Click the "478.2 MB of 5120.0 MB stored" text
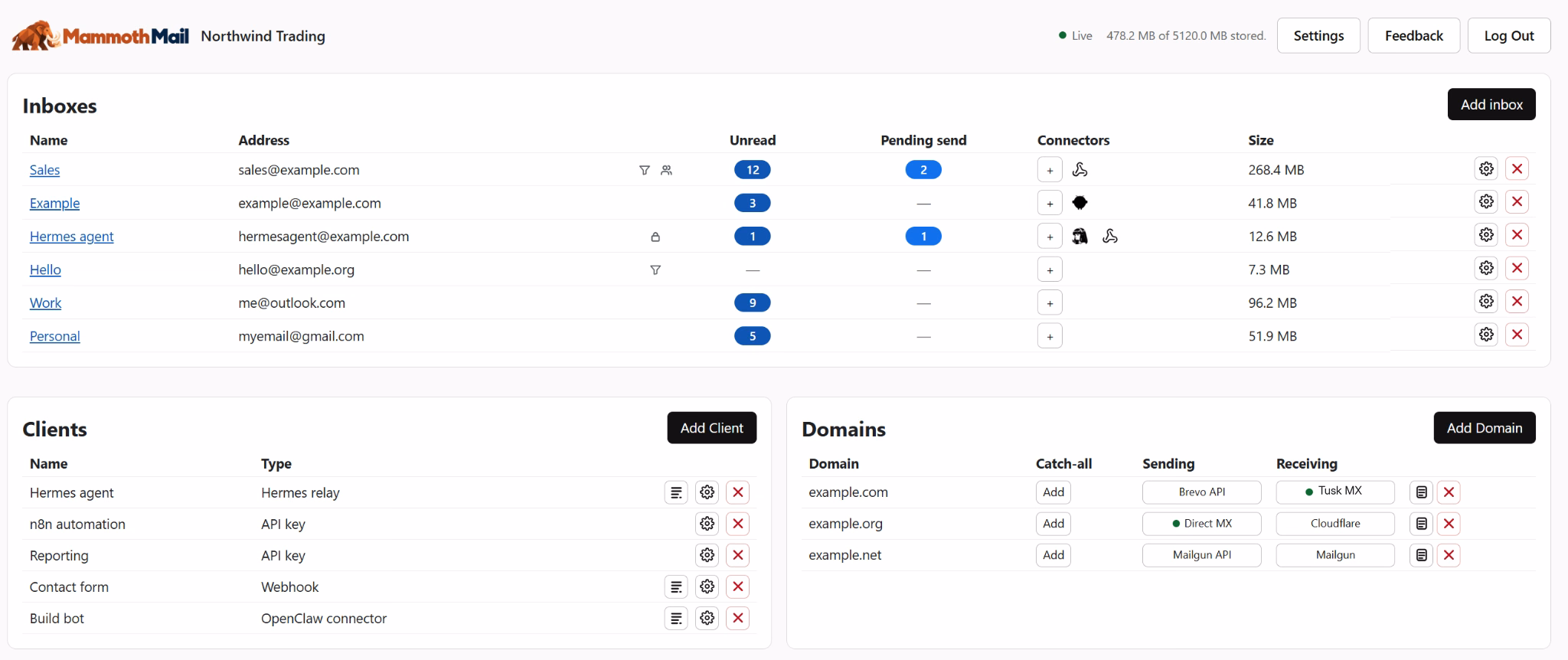The height and width of the screenshot is (660, 1568). pyautogui.click(x=1186, y=36)
